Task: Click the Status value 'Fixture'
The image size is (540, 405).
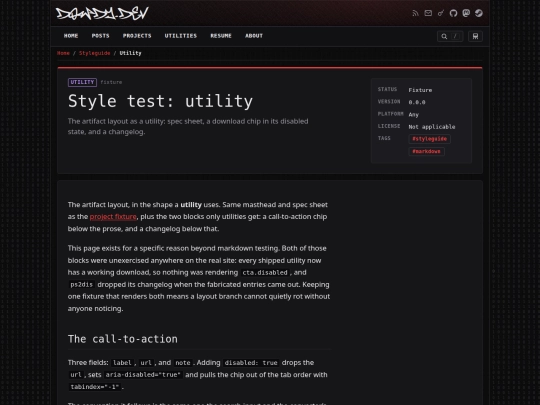Action: (420, 90)
